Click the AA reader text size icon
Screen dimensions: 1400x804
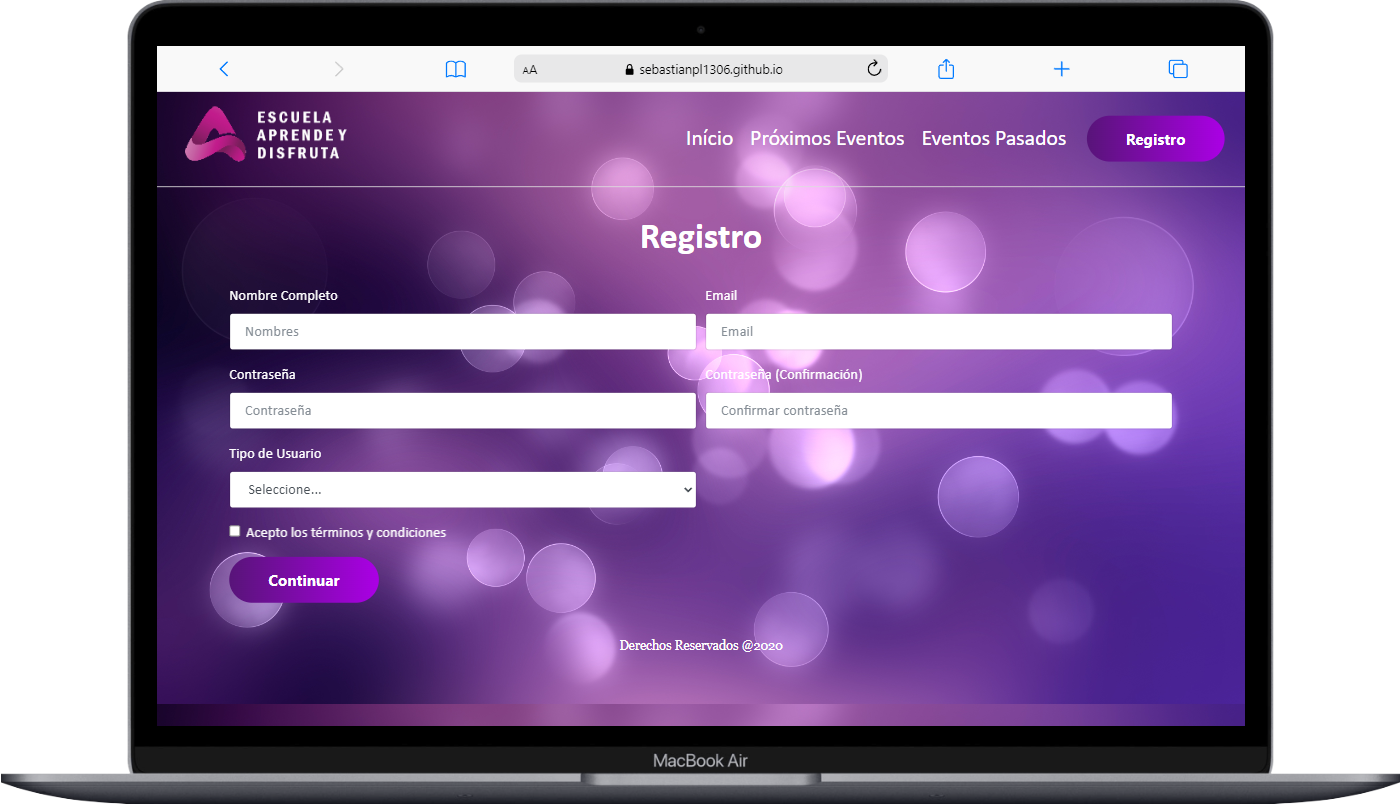(530, 70)
